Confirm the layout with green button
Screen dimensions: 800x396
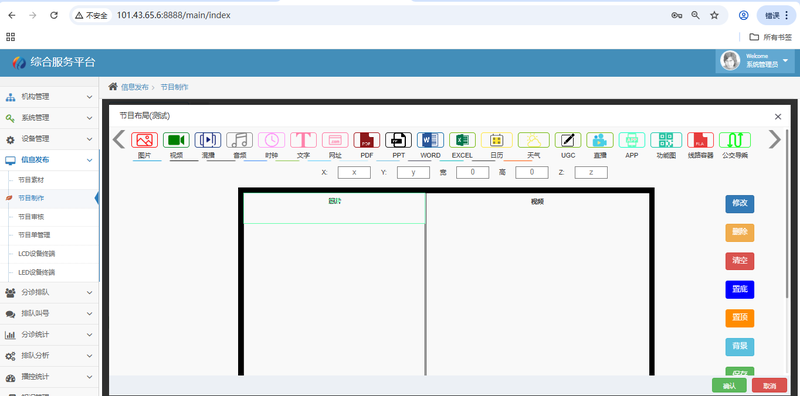[x=729, y=386]
